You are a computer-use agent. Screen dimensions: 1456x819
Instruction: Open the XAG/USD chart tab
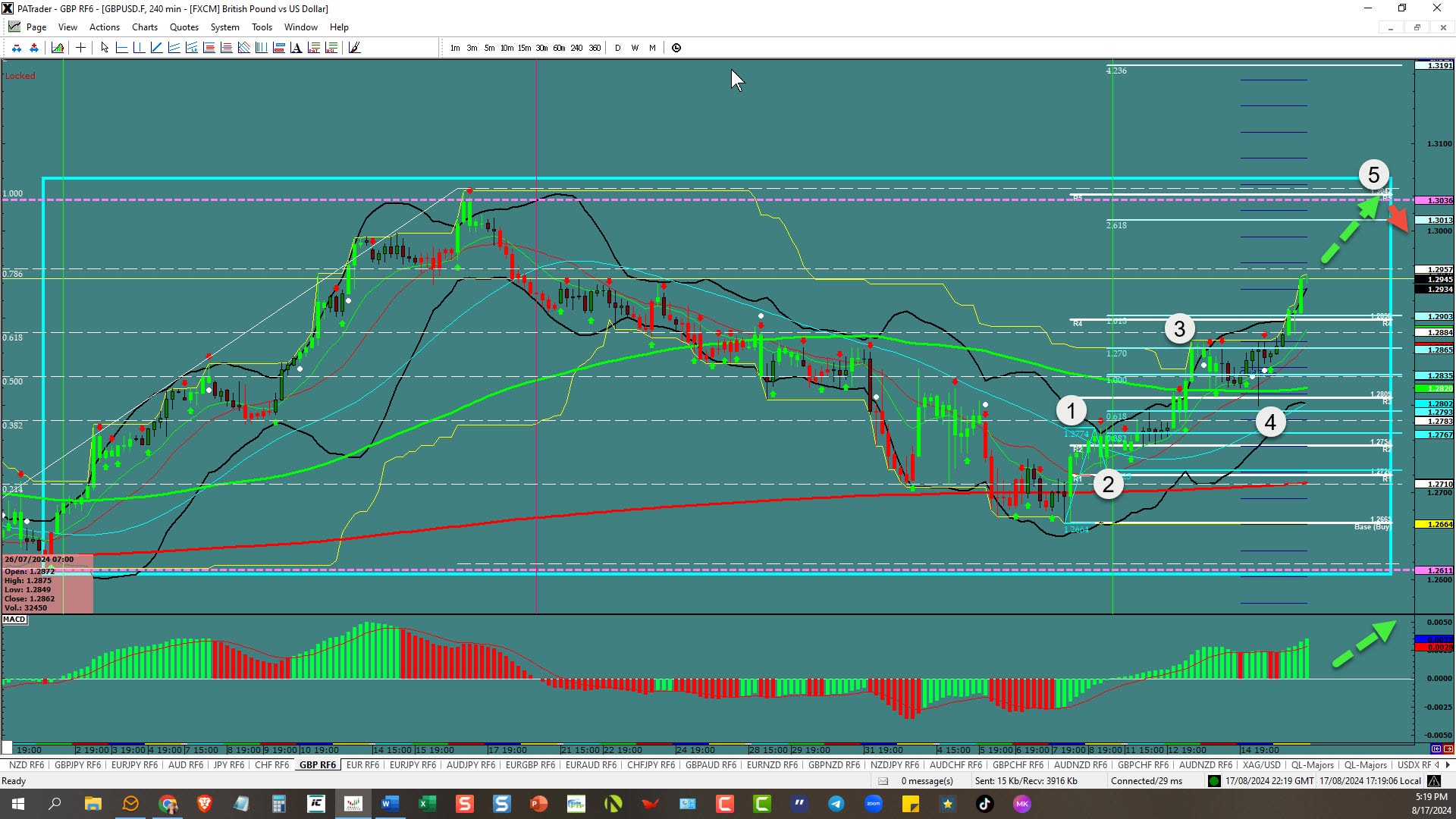coord(1261,765)
